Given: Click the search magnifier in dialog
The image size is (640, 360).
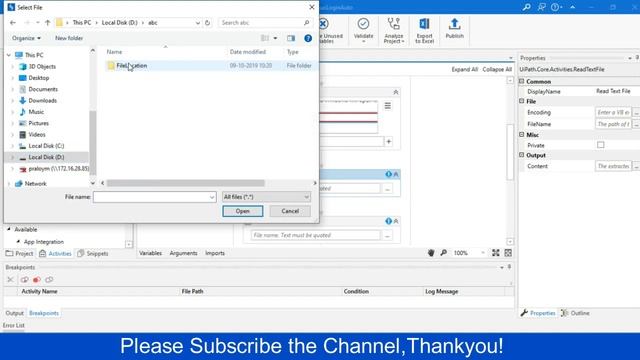Looking at the screenshot, I should [307, 23].
